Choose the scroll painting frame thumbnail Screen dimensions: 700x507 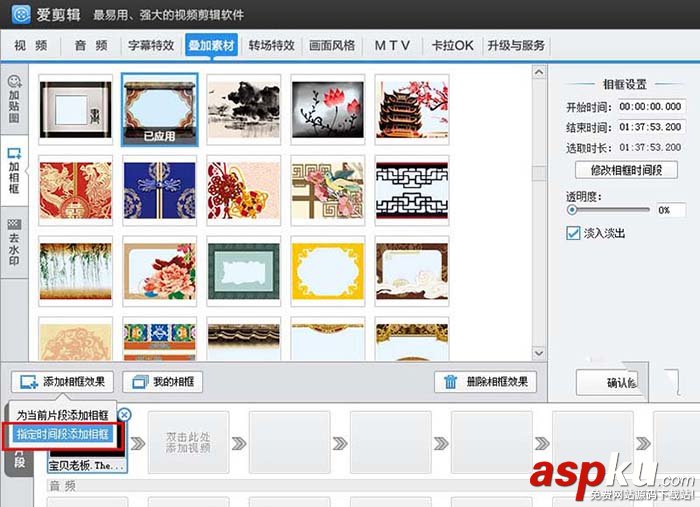(75, 110)
